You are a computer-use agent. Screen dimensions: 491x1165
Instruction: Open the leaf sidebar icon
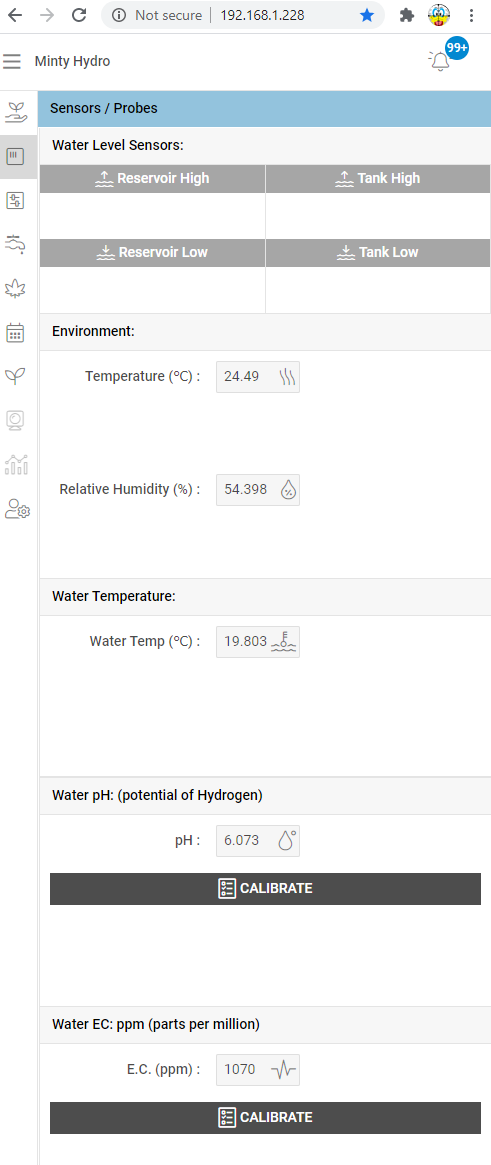point(16,288)
